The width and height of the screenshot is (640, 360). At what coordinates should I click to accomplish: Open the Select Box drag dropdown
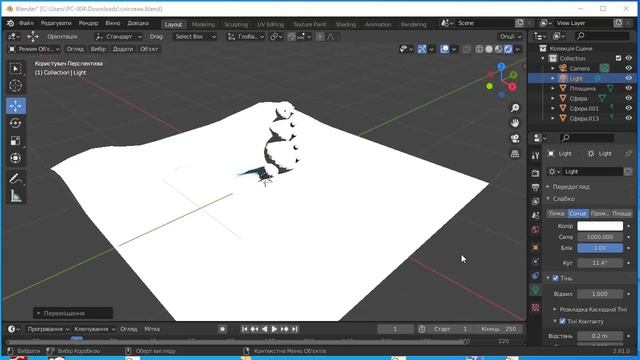tap(195, 37)
